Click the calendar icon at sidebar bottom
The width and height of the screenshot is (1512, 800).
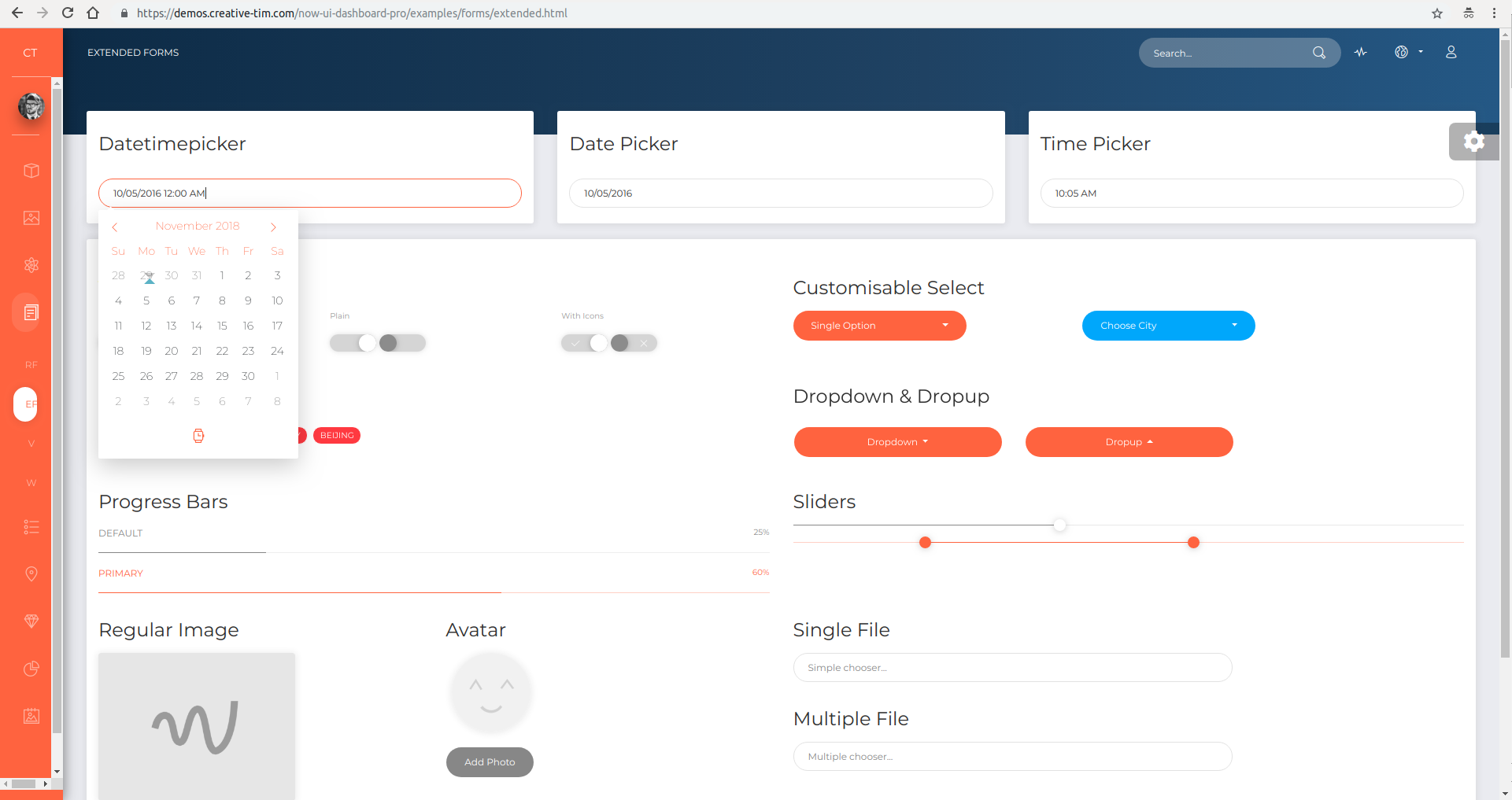31,716
